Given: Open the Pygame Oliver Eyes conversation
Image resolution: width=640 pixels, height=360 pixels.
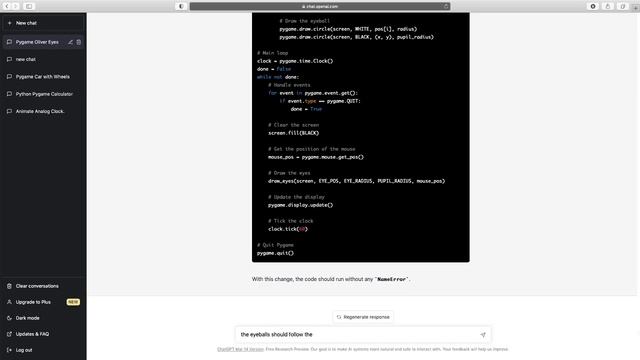Looking at the screenshot, I should point(37,42).
